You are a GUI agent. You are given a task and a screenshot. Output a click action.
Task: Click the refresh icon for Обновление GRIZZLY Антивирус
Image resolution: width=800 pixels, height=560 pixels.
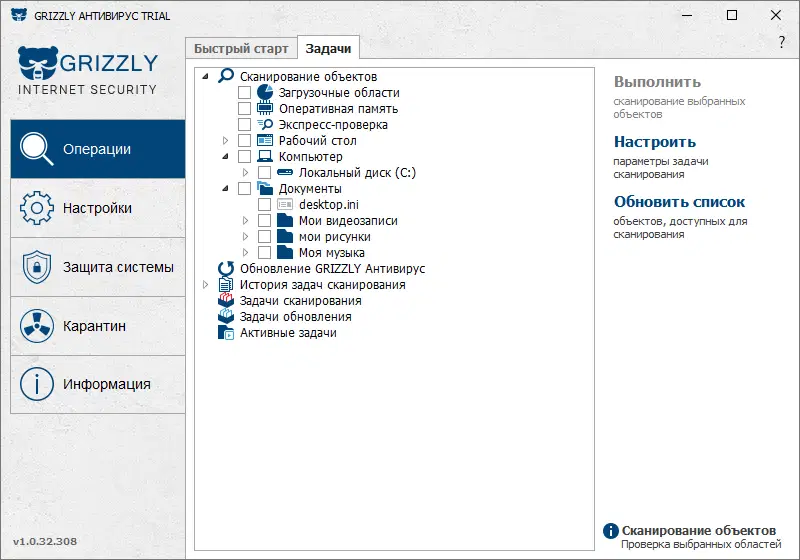point(226,268)
